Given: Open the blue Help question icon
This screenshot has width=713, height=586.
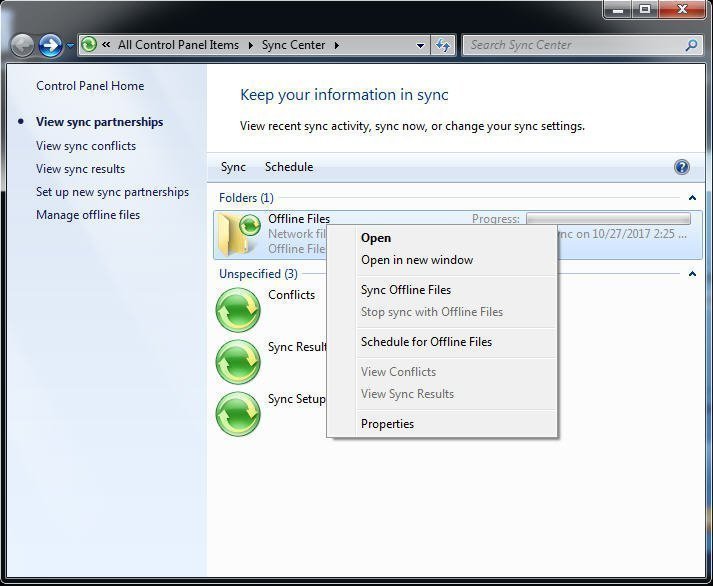Looking at the screenshot, I should [682, 167].
